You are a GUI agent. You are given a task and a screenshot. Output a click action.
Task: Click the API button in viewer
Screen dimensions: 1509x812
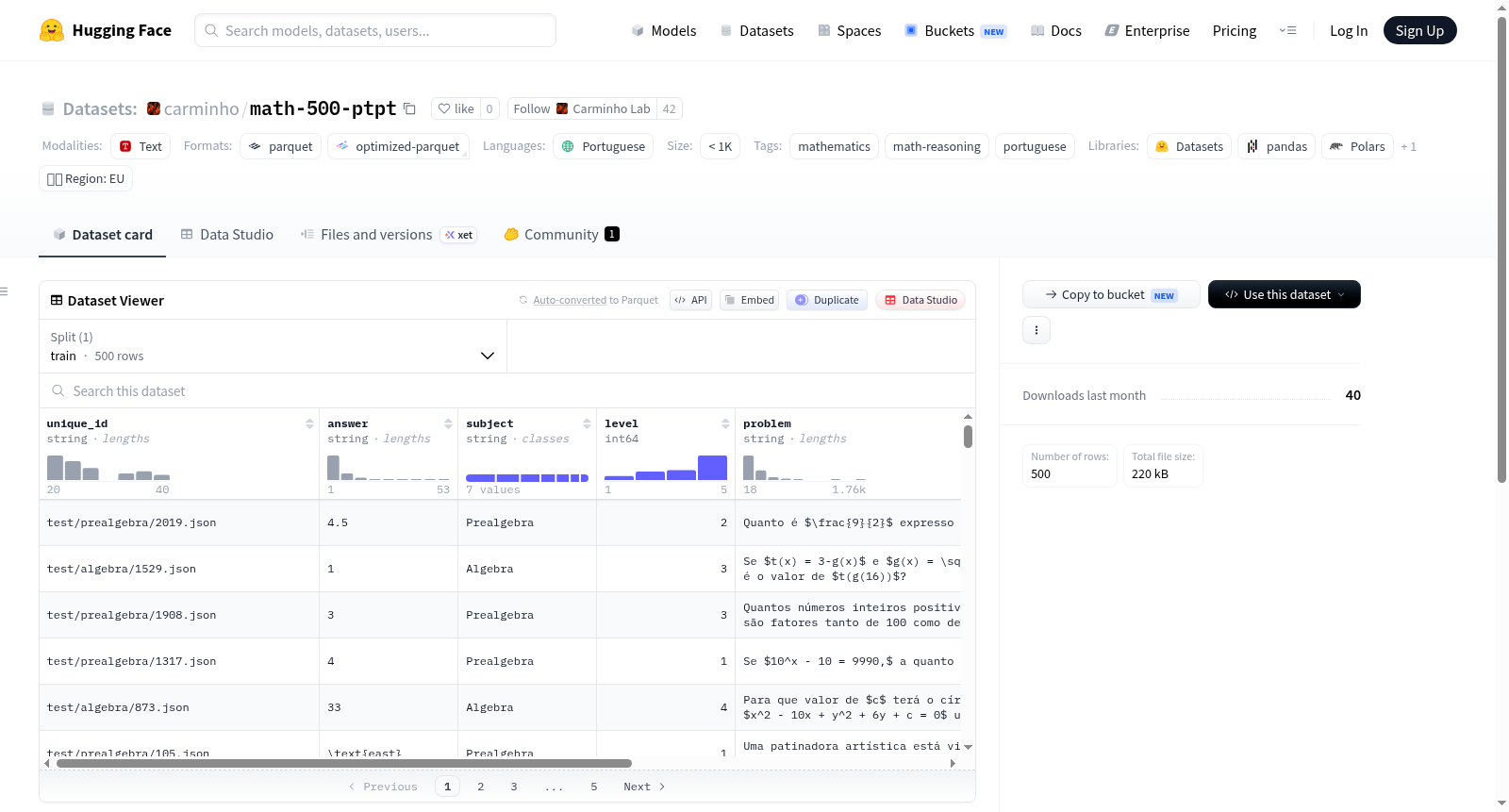690,300
